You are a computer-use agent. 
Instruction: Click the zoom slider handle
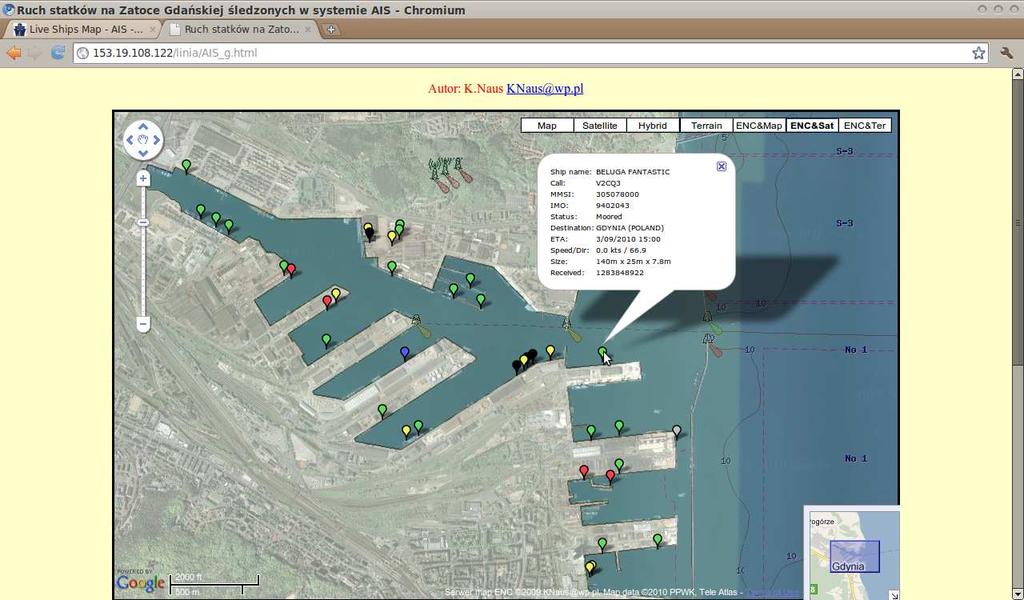(143, 223)
